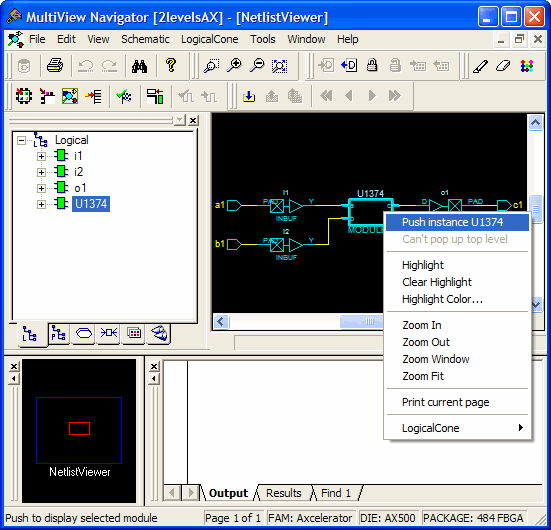Expand the U1374 tree node
The image size is (551, 530).
[41, 204]
